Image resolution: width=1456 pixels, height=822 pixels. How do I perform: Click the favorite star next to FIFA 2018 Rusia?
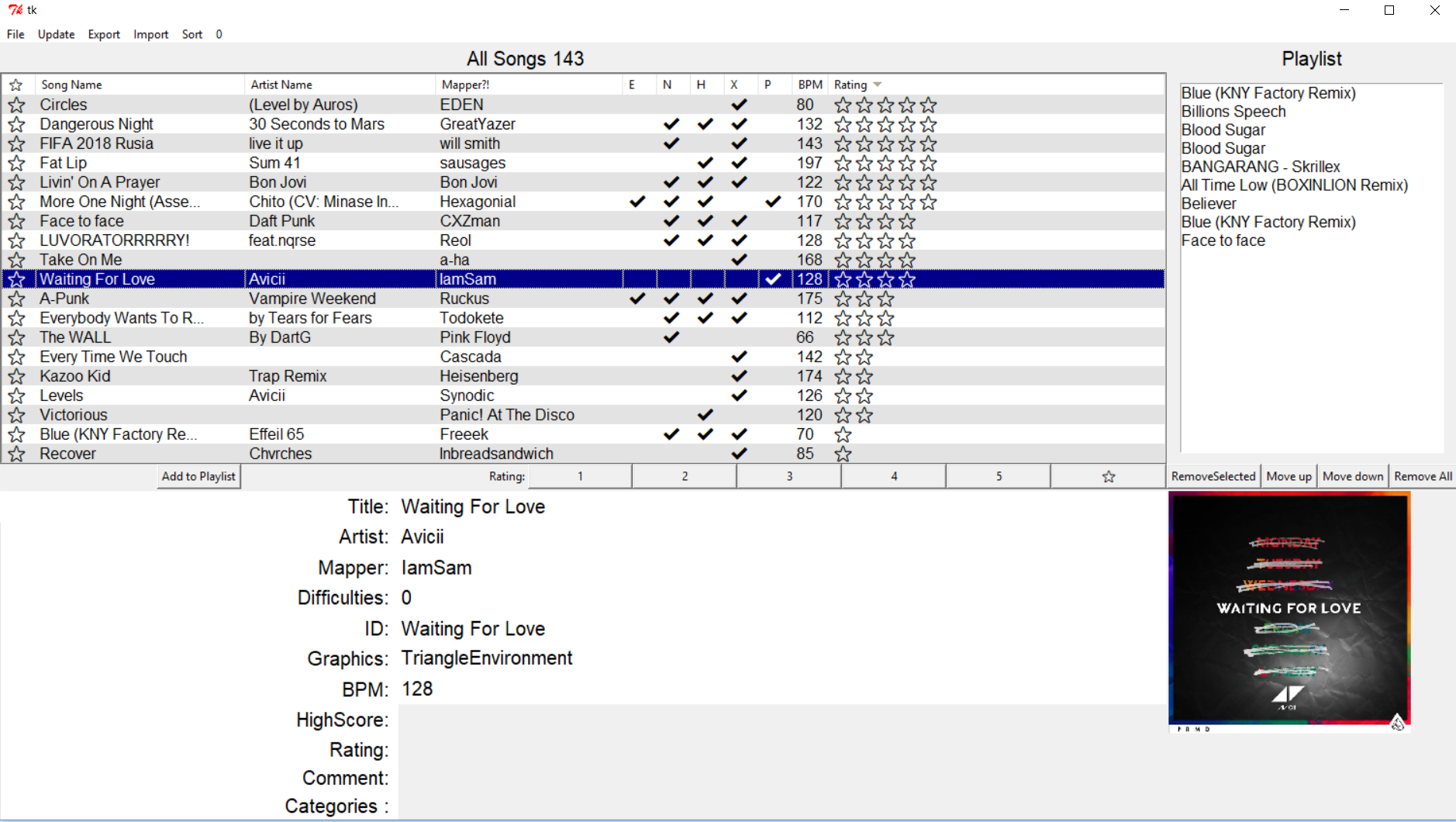tap(16, 143)
